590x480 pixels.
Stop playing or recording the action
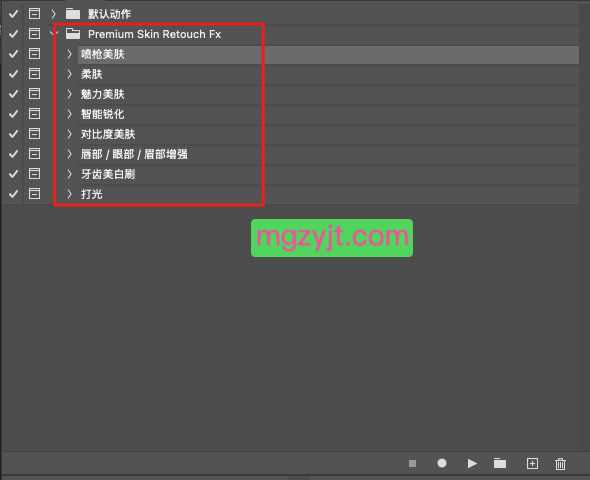[x=412, y=463]
